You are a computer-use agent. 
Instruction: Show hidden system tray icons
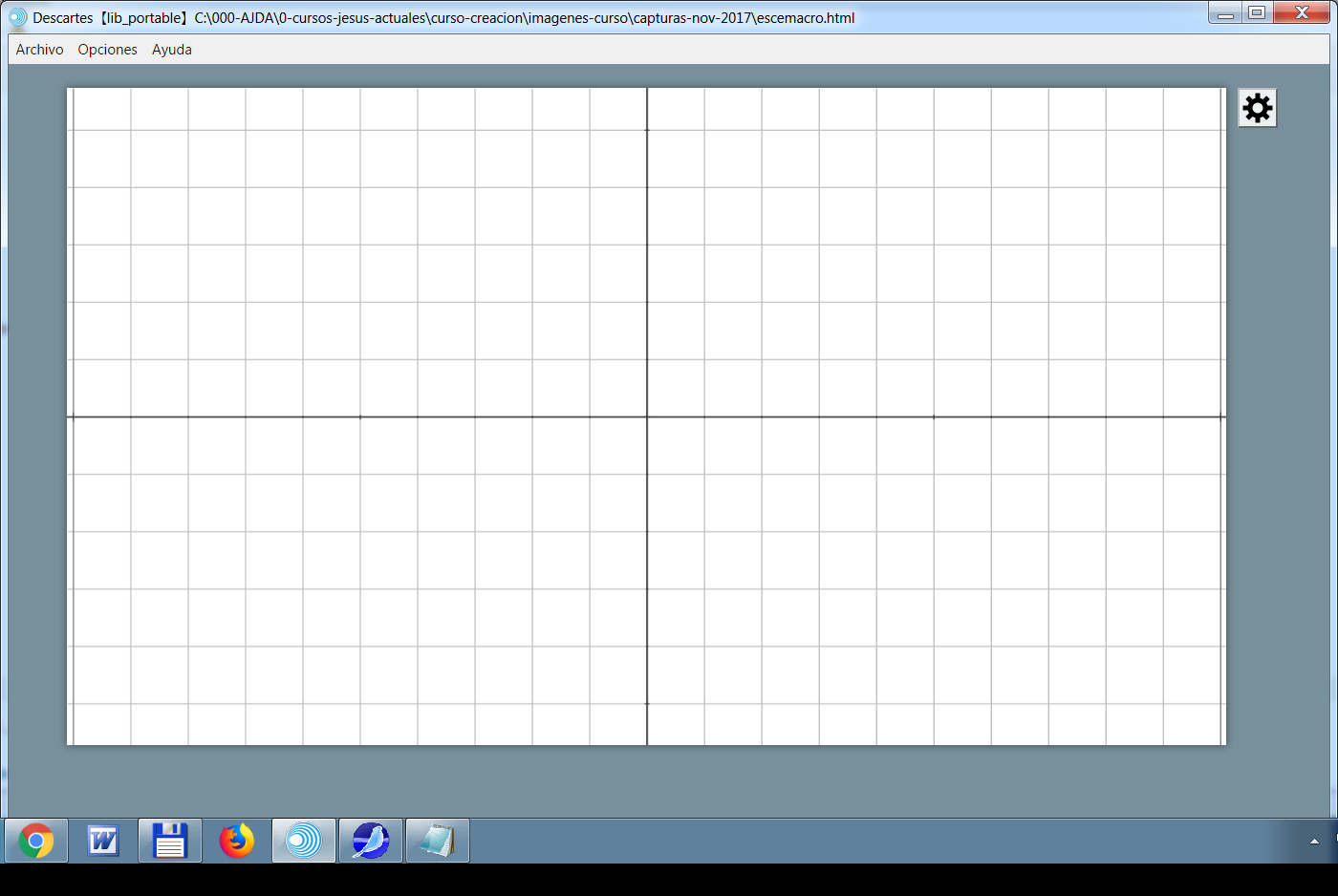pos(1314,841)
